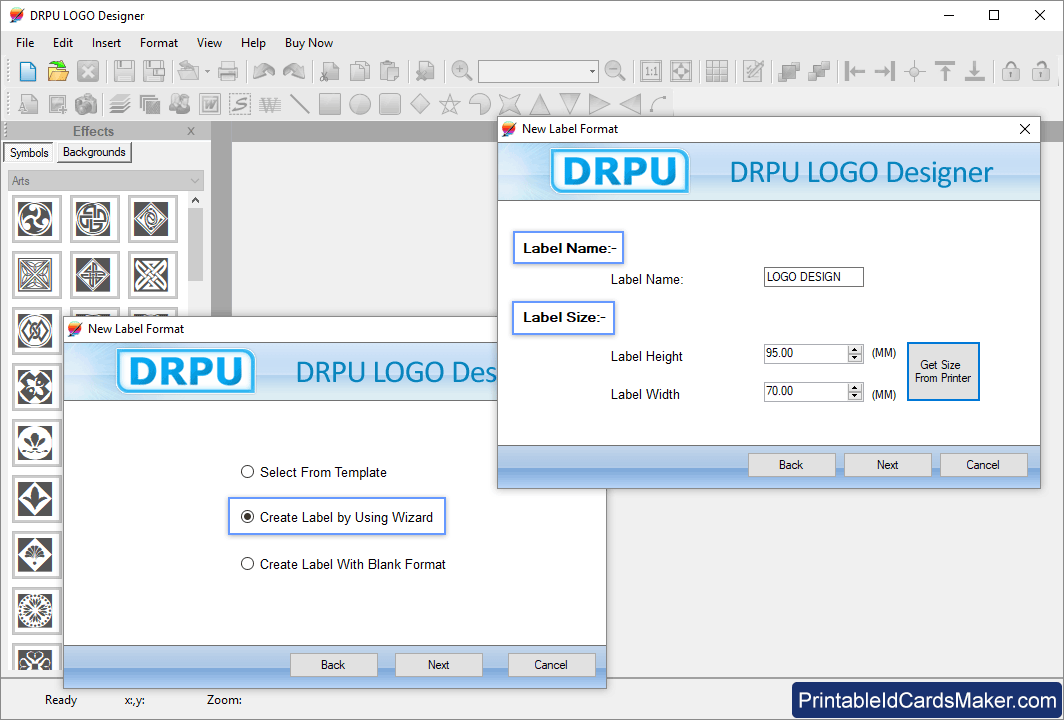Screen dimensions: 1064x720
Task: Click the Camera capture icon
Action: pos(86,104)
